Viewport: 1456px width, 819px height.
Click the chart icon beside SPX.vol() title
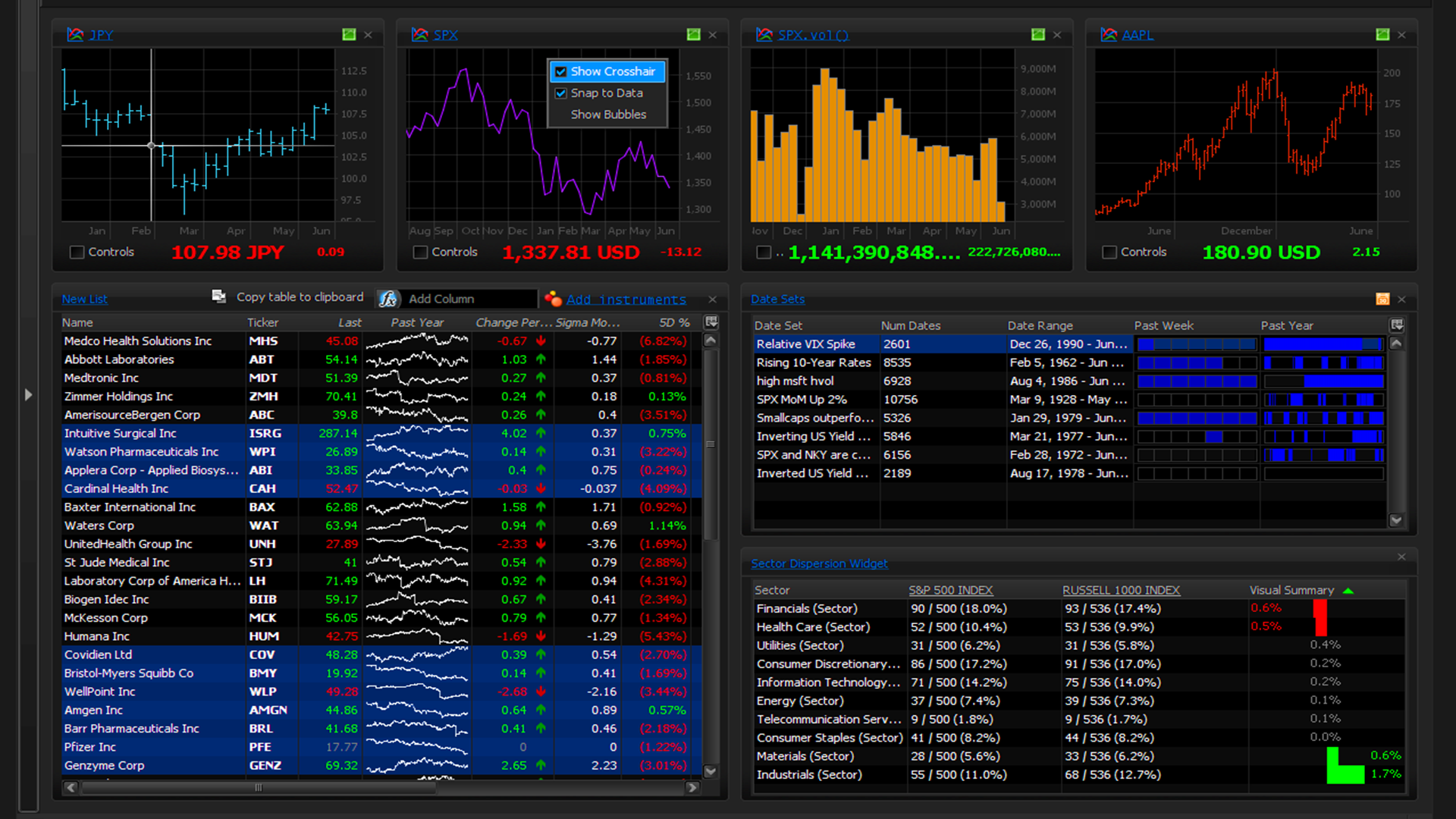point(764,35)
